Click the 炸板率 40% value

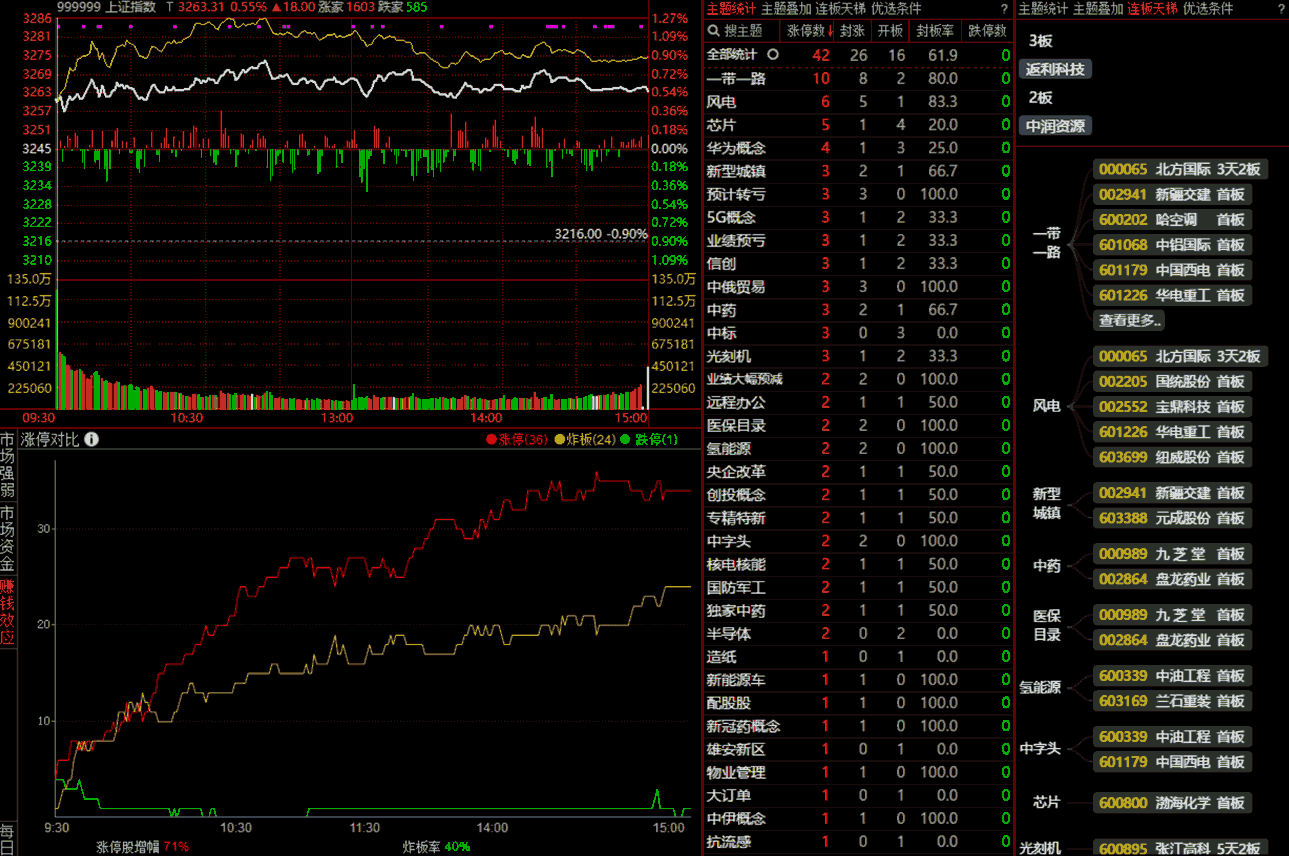(x=457, y=847)
